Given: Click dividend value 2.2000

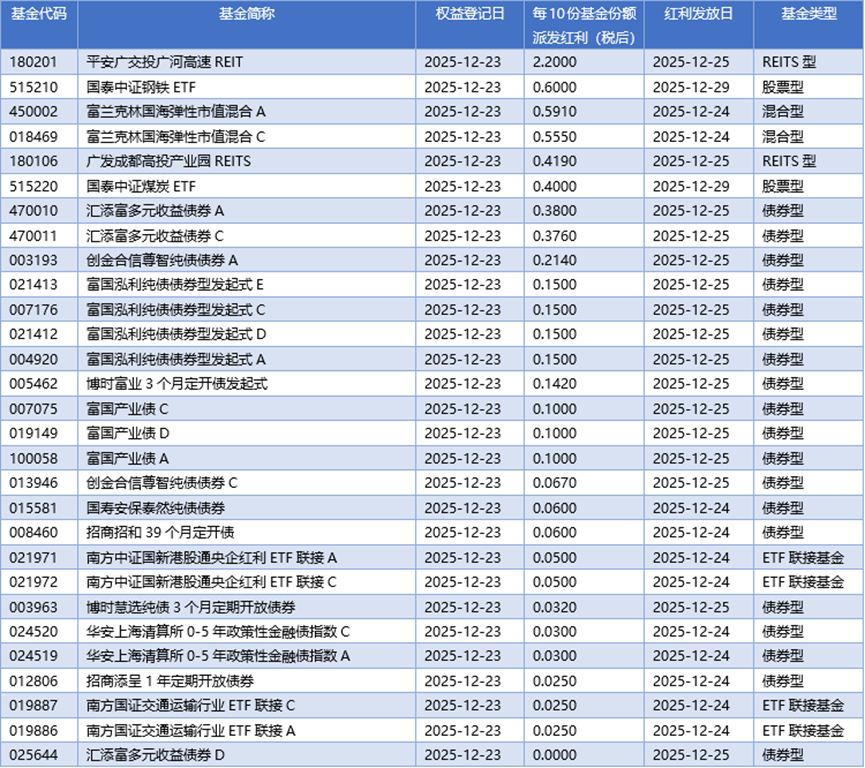Looking at the screenshot, I should 554,62.
